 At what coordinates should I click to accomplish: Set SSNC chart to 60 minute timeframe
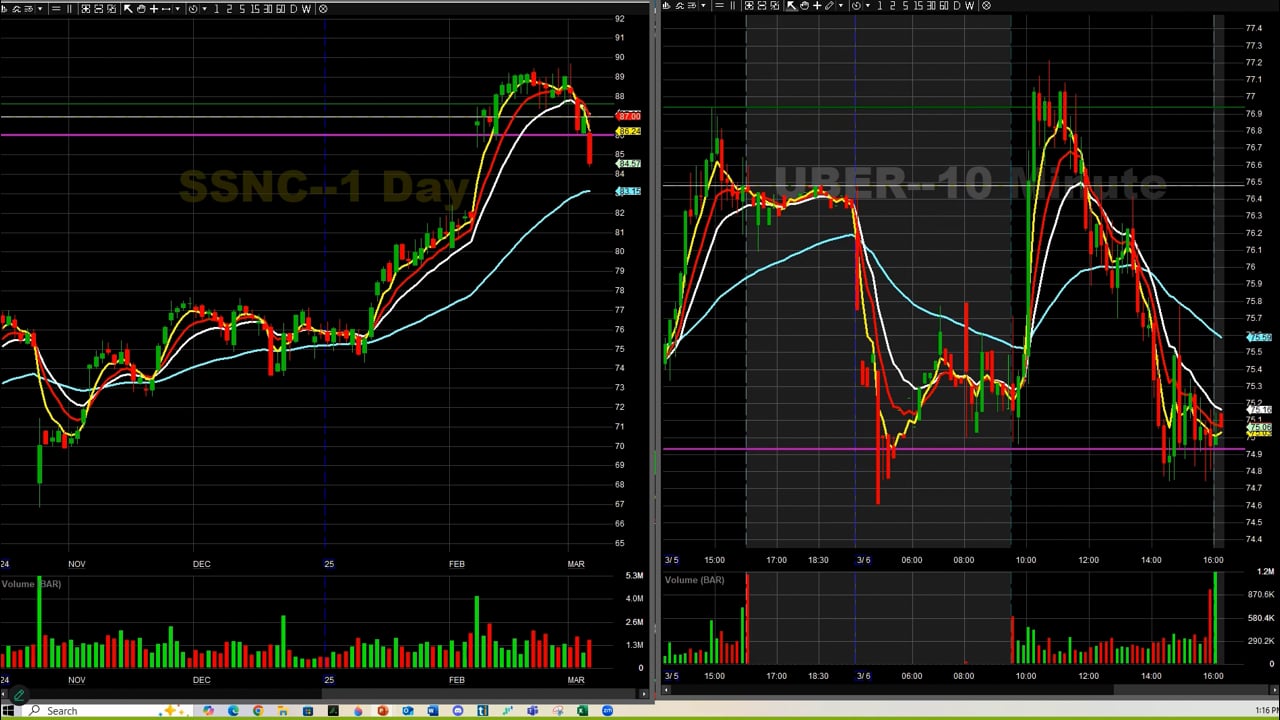click(280, 9)
